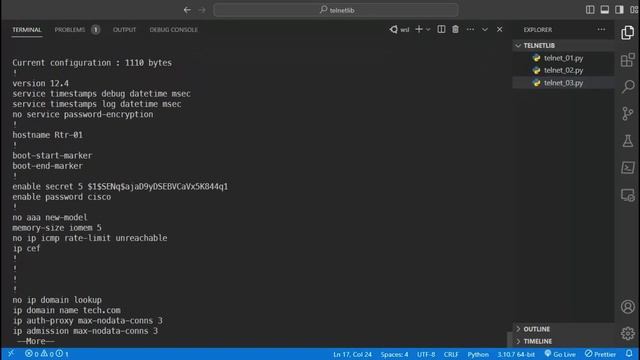The height and width of the screenshot is (360, 640).
Task: Open notifications bell
Action: [629, 354]
